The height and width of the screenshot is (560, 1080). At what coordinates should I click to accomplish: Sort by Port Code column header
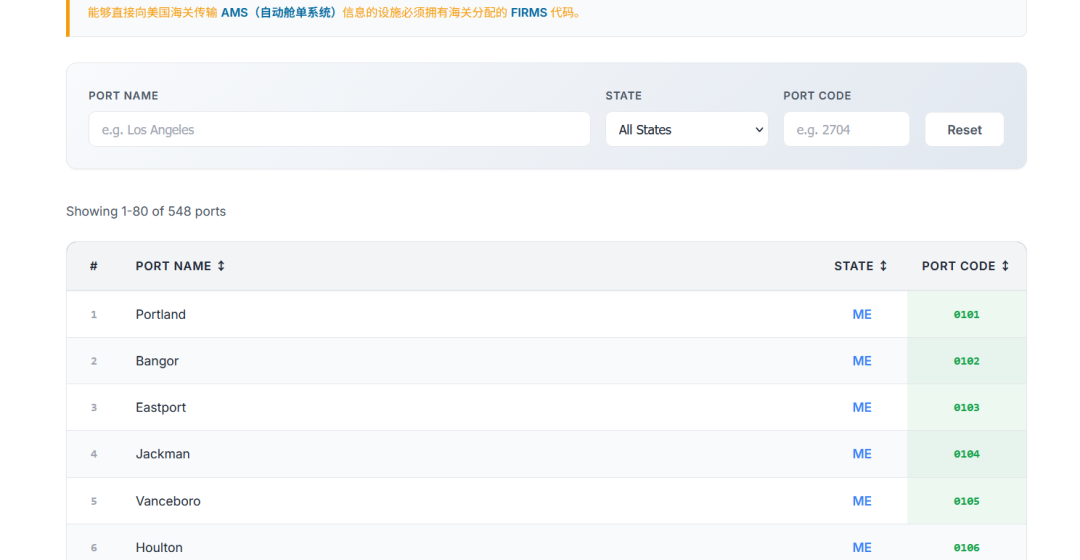966,266
